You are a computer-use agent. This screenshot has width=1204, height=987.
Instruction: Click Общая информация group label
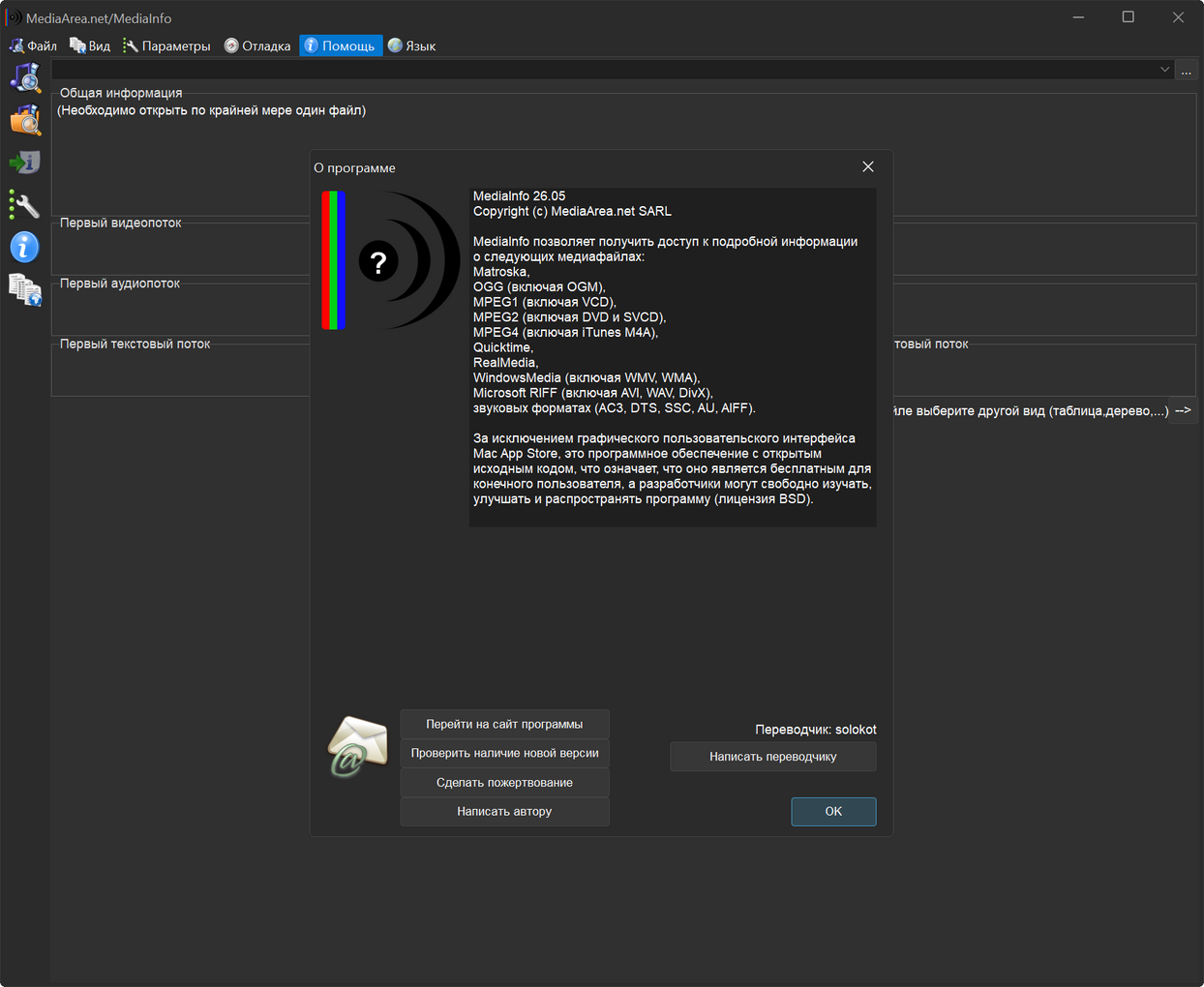click(121, 93)
